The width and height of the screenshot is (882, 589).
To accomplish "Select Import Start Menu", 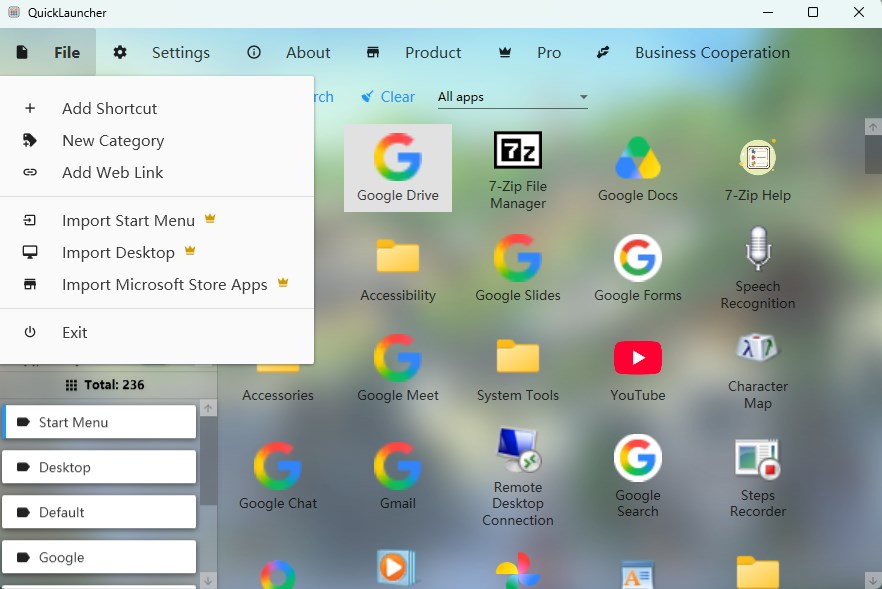I will pos(157,221).
